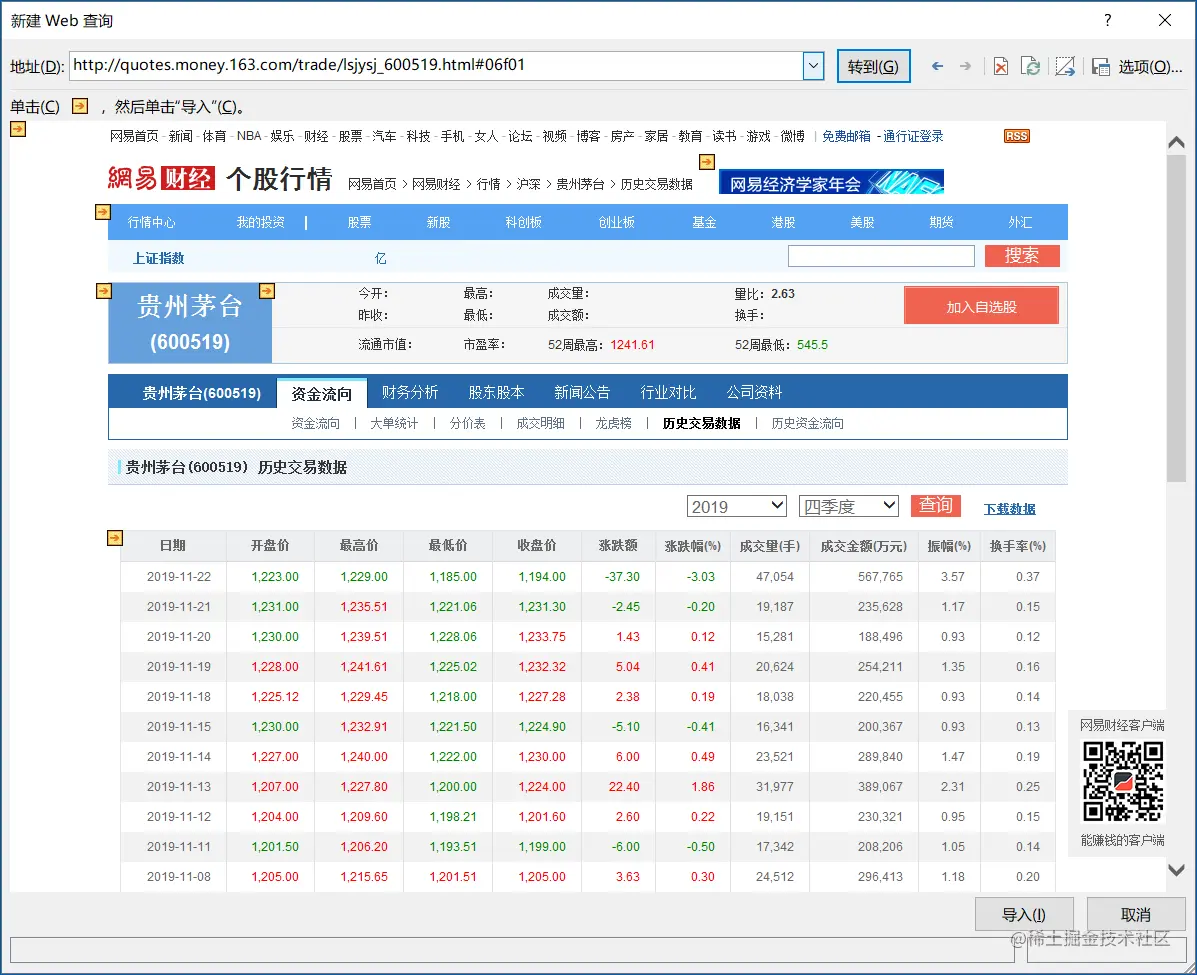Open the 2019 year dropdown
Viewport: 1197px width, 975px height.
[x=736, y=505]
